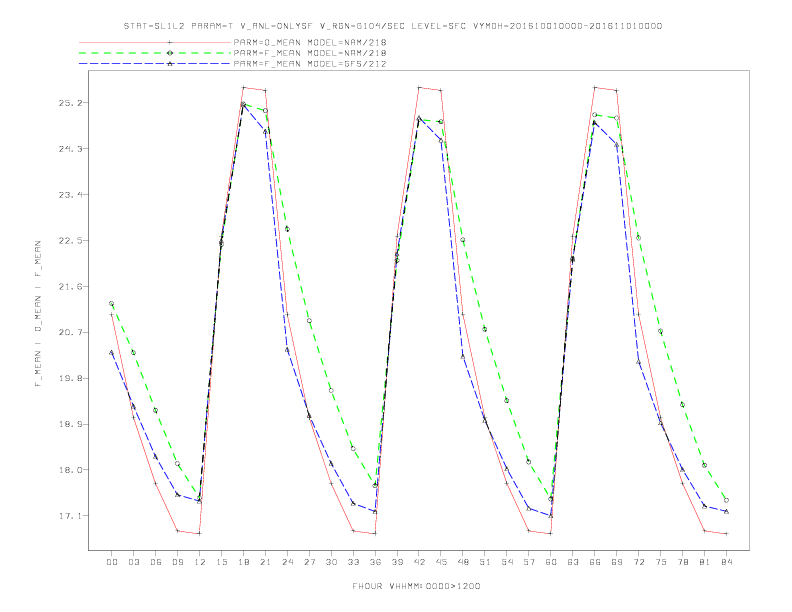Viewport: 792px width, 612px height.
Task: Click x-axis tick label 57
Action: tap(529, 562)
